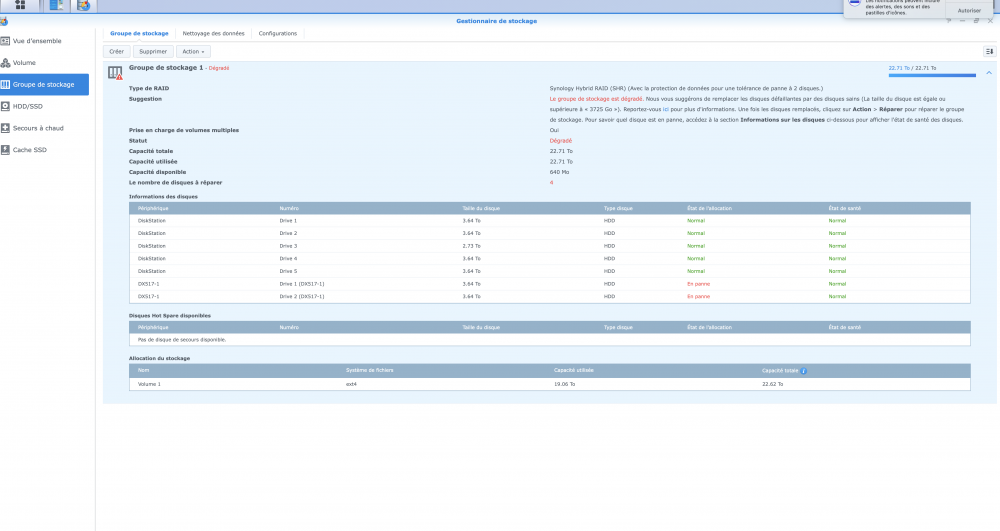
Task: Select the Drive 2 (DX517-1) row
Action: pyautogui.click(x=550, y=296)
